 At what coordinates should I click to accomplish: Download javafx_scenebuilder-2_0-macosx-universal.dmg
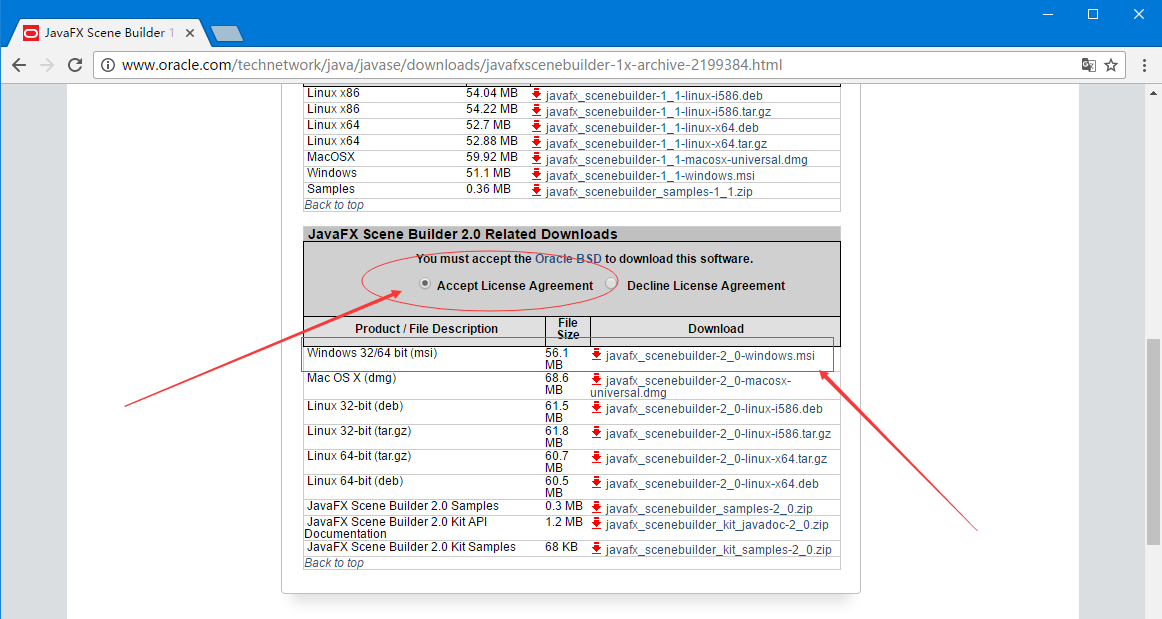pyautogui.click(x=691, y=387)
